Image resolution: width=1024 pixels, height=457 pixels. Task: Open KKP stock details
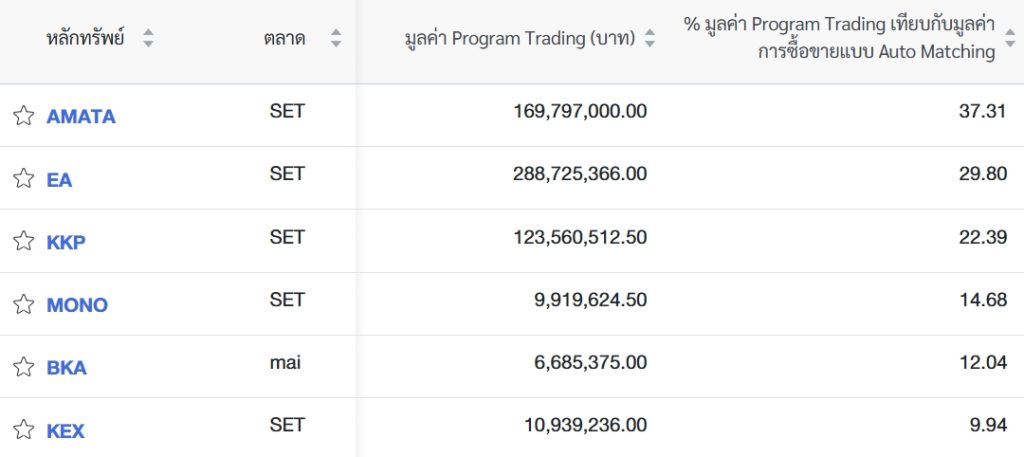(66, 242)
